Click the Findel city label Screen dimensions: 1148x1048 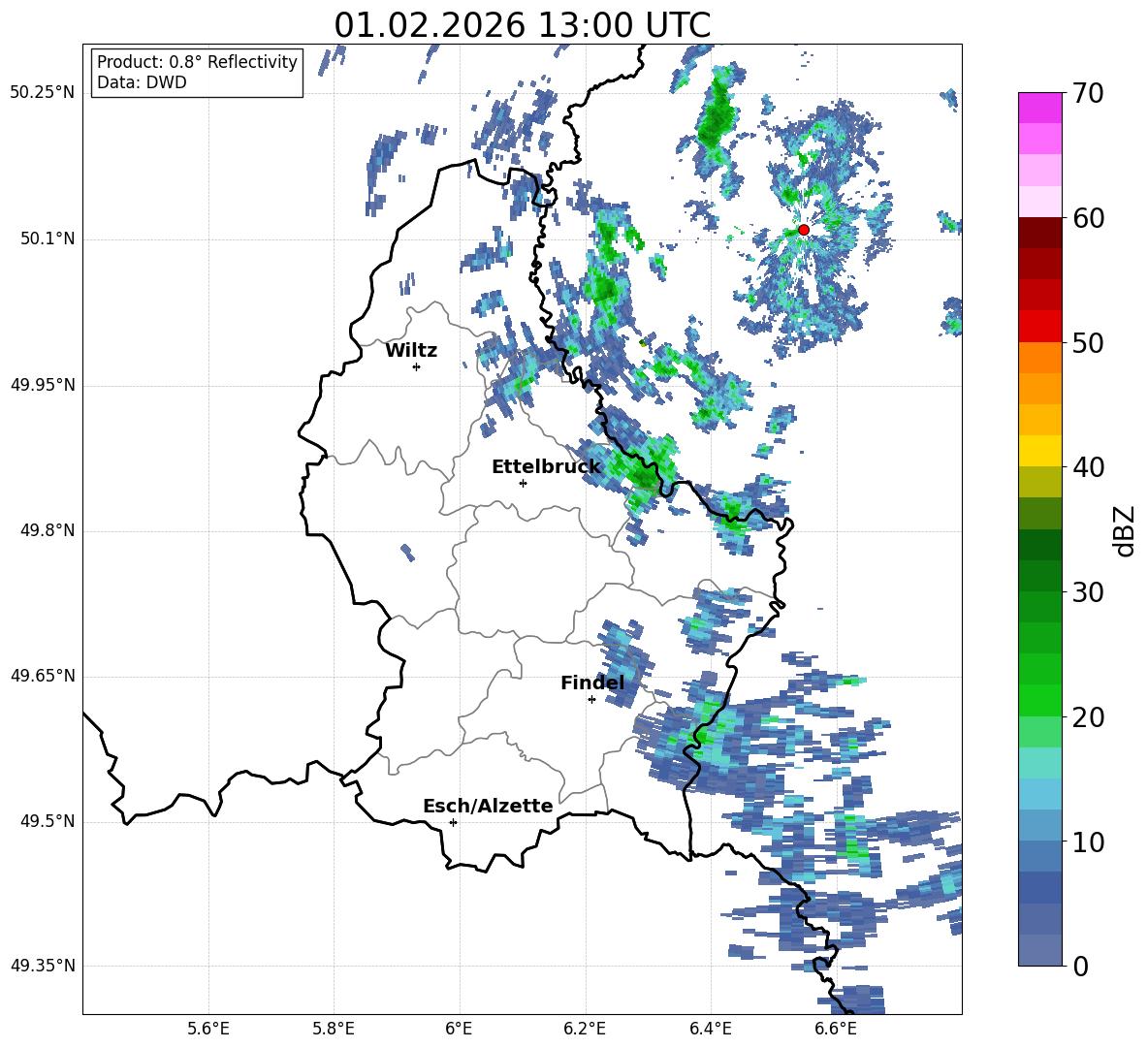pyautogui.click(x=592, y=683)
